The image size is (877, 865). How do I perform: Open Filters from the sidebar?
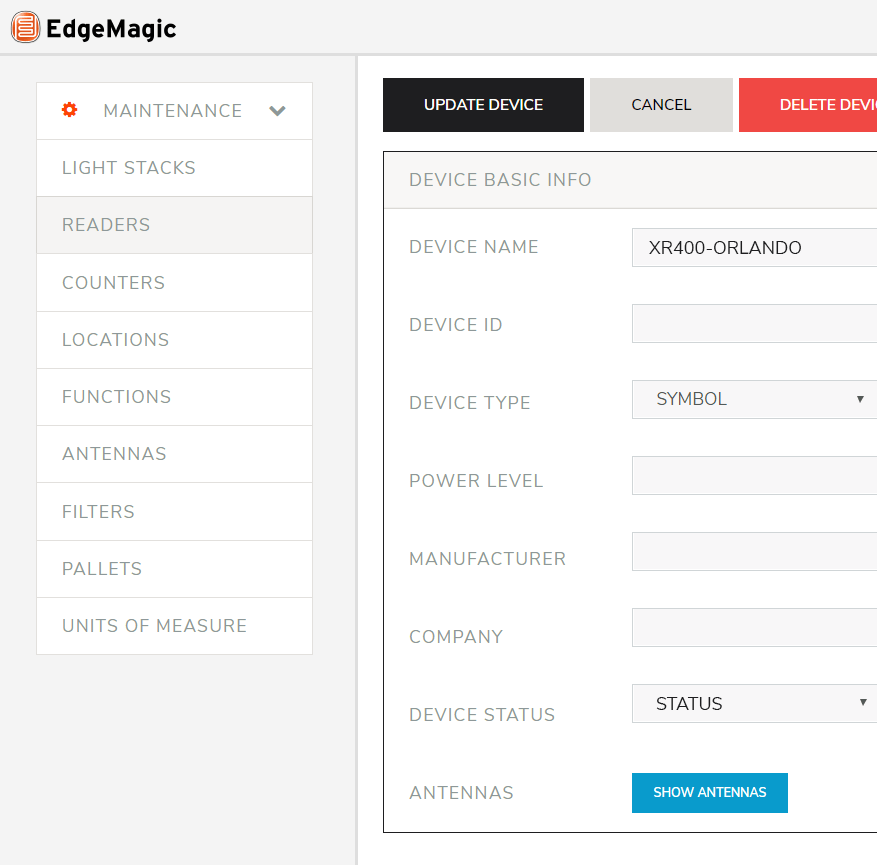(175, 512)
